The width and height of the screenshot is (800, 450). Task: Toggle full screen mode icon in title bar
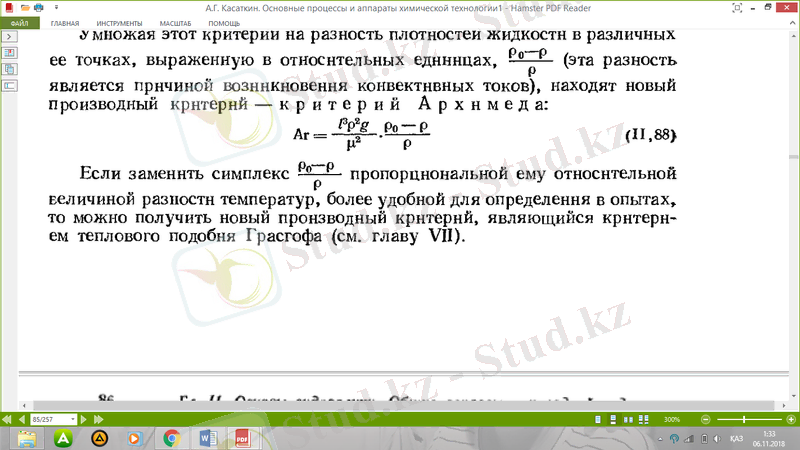tap(737, 8)
